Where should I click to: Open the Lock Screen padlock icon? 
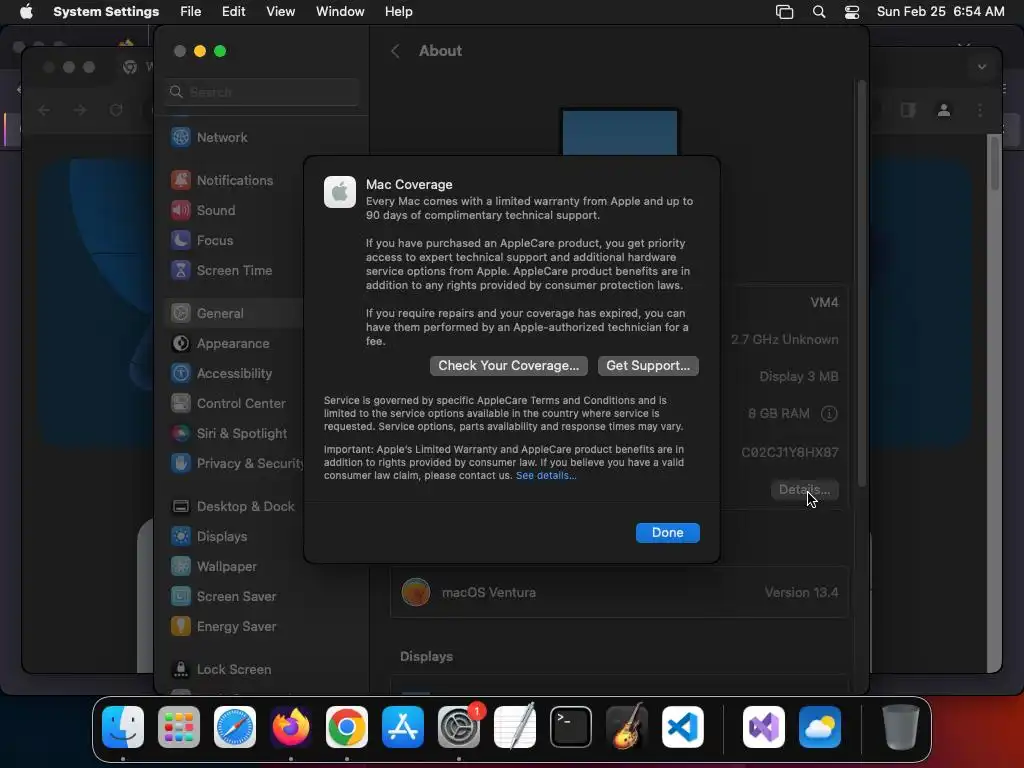pos(180,669)
